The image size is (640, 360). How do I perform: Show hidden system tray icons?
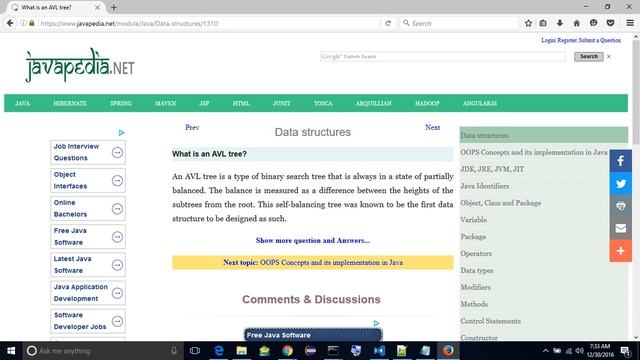pos(545,351)
